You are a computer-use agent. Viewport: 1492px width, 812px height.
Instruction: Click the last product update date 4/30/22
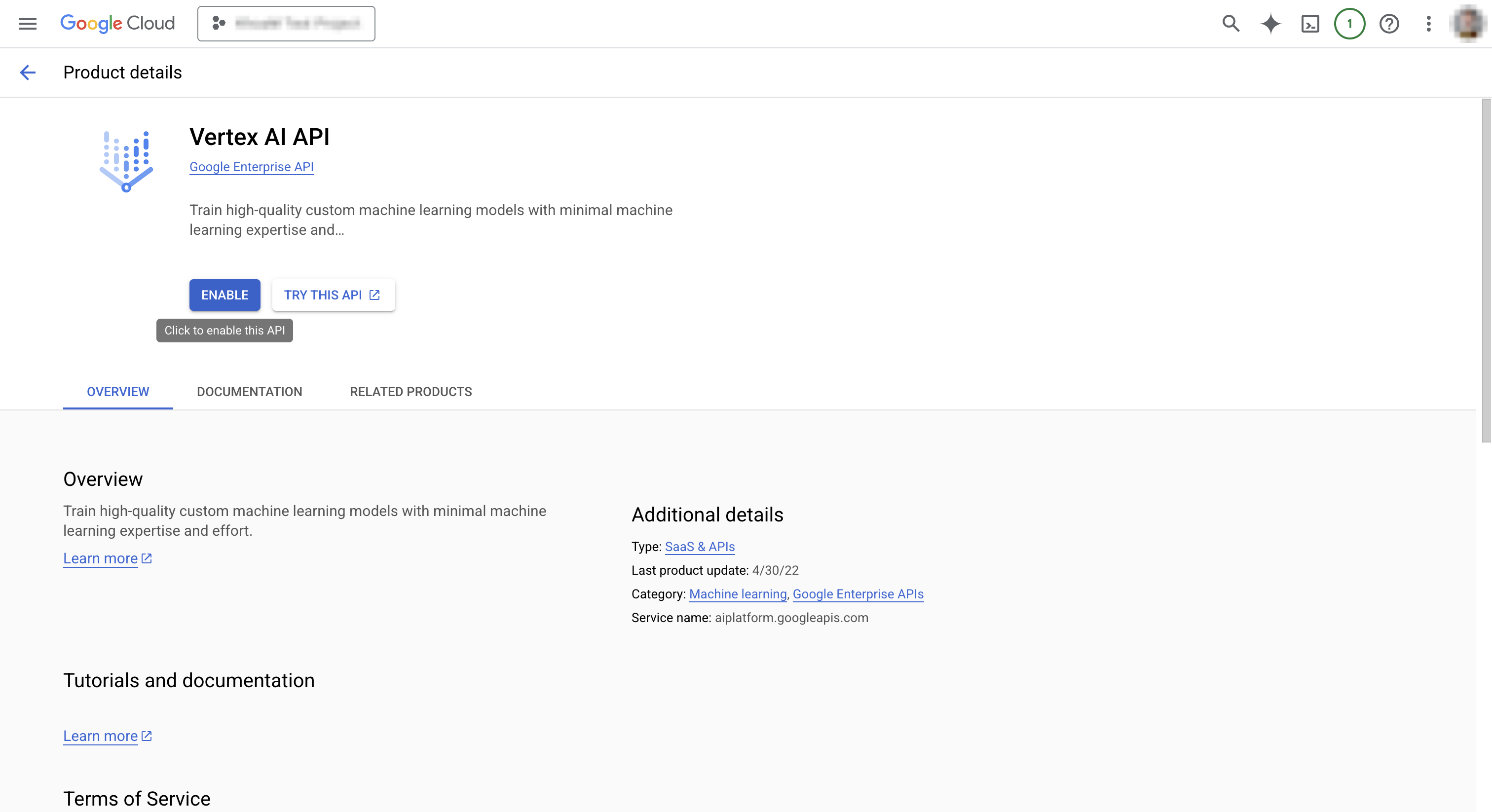tap(775, 570)
